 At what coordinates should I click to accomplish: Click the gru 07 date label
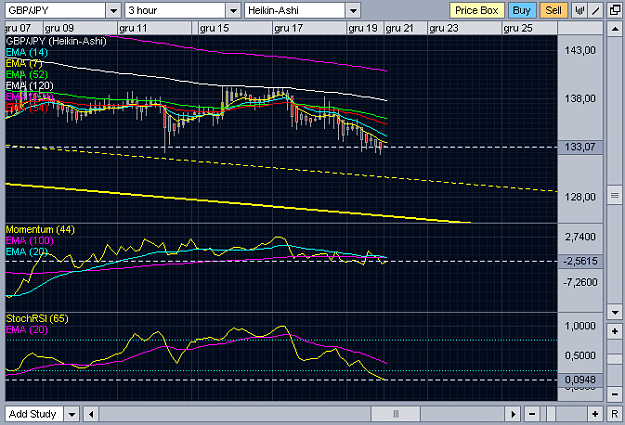18,28
